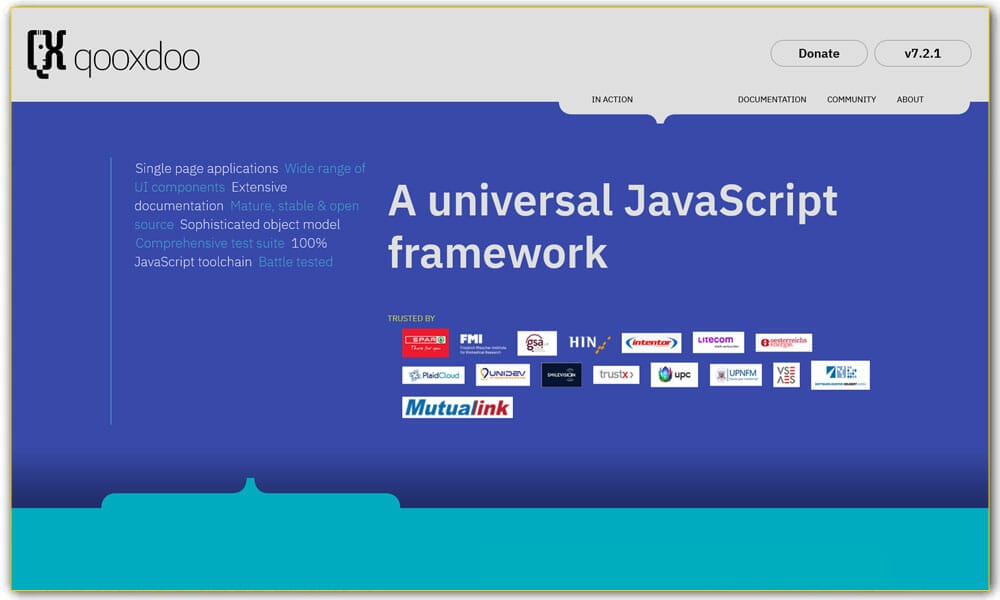Select the UNIDEV logo
The width and height of the screenshot is (1000, 600).
503,374
